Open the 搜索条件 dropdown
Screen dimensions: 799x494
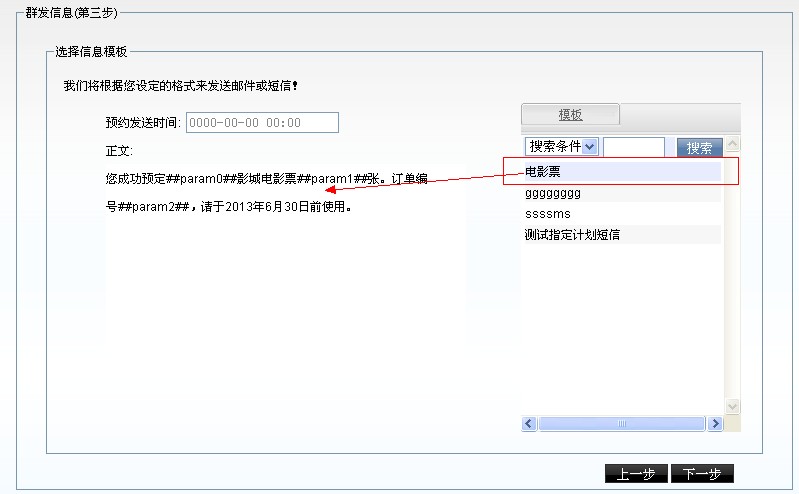pos(561,147)
